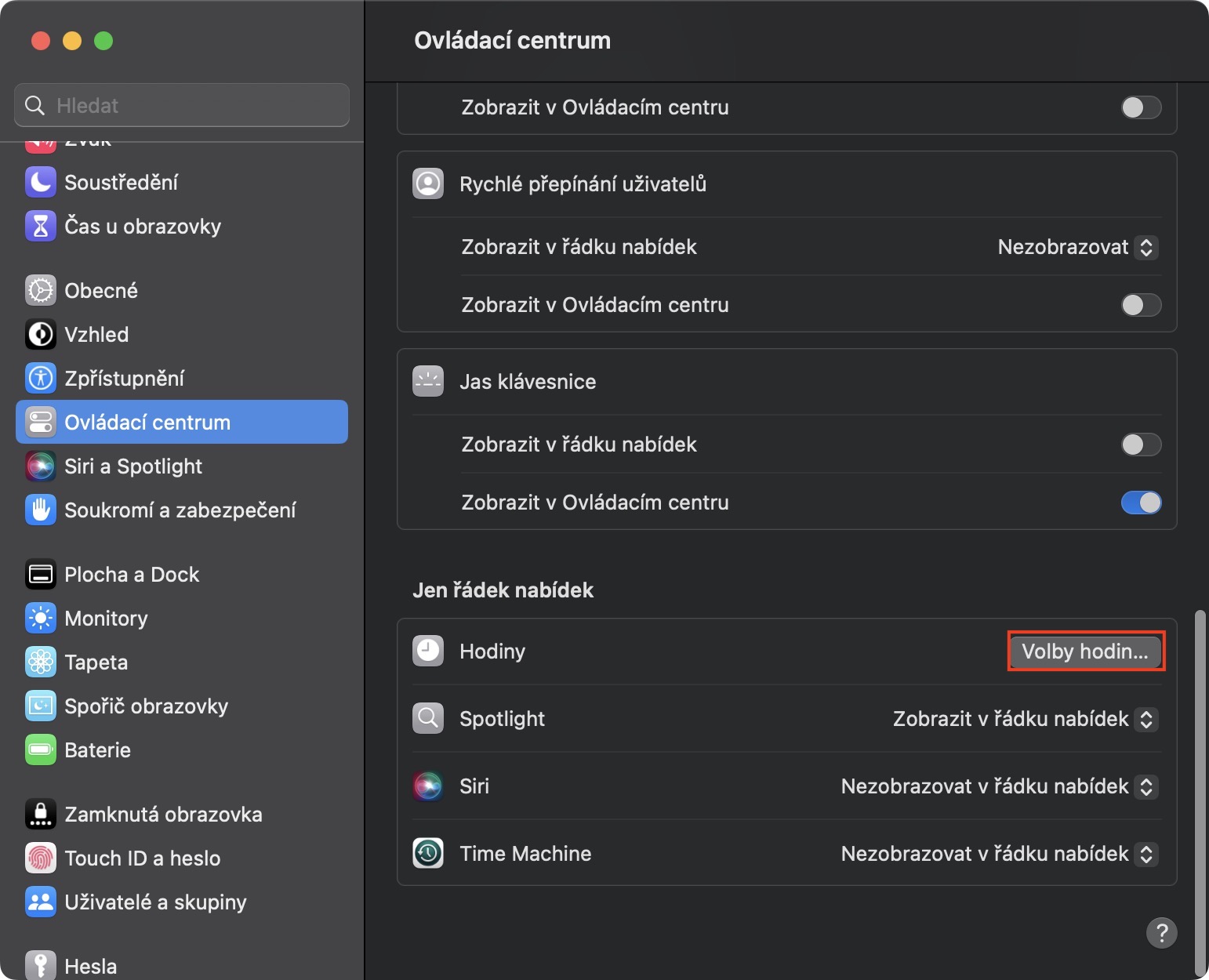1209x980 pixels.
Task: Click the Monitory brightness icon
Action: coord(41,618)
